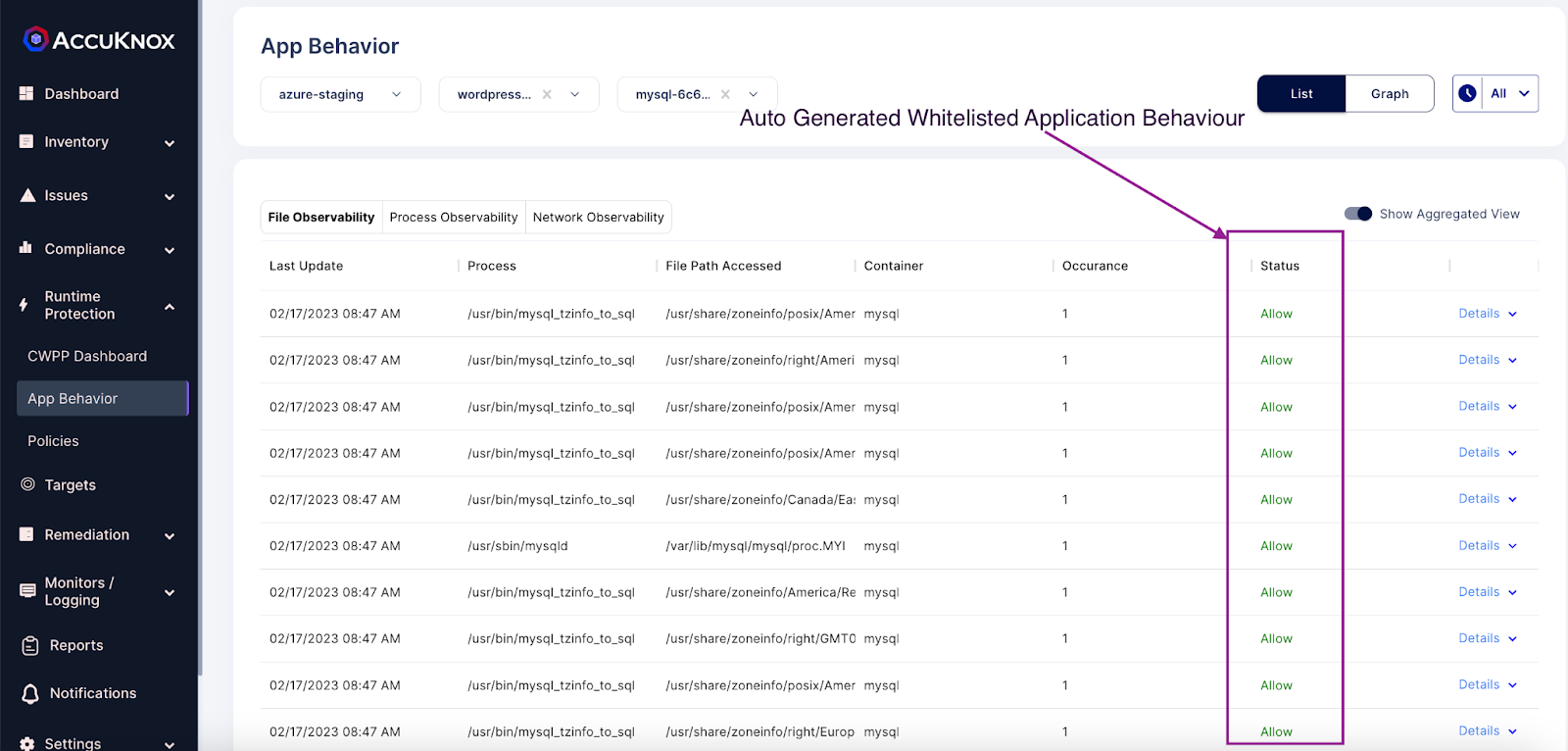Screen dimensions: 1568x751
Task: Click the Status column header
Action: tap(1280, 266)
